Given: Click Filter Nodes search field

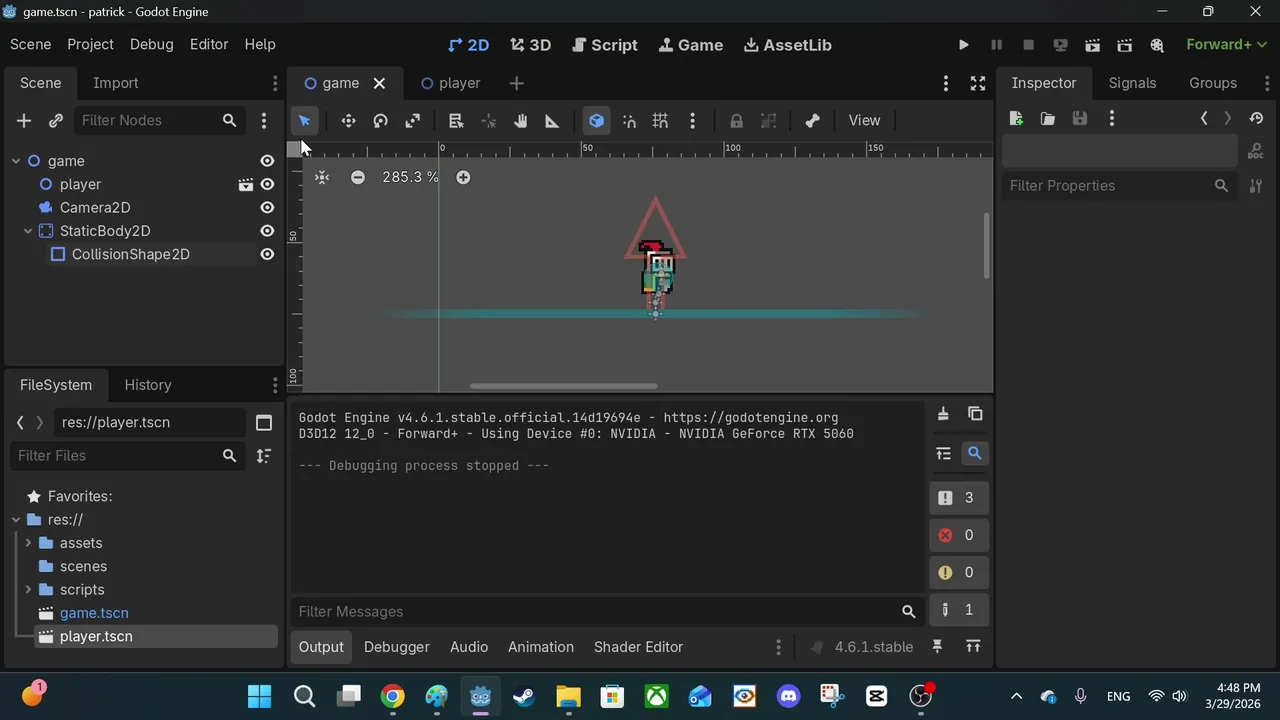Looking at the screenshot, I should click(160, 120).
